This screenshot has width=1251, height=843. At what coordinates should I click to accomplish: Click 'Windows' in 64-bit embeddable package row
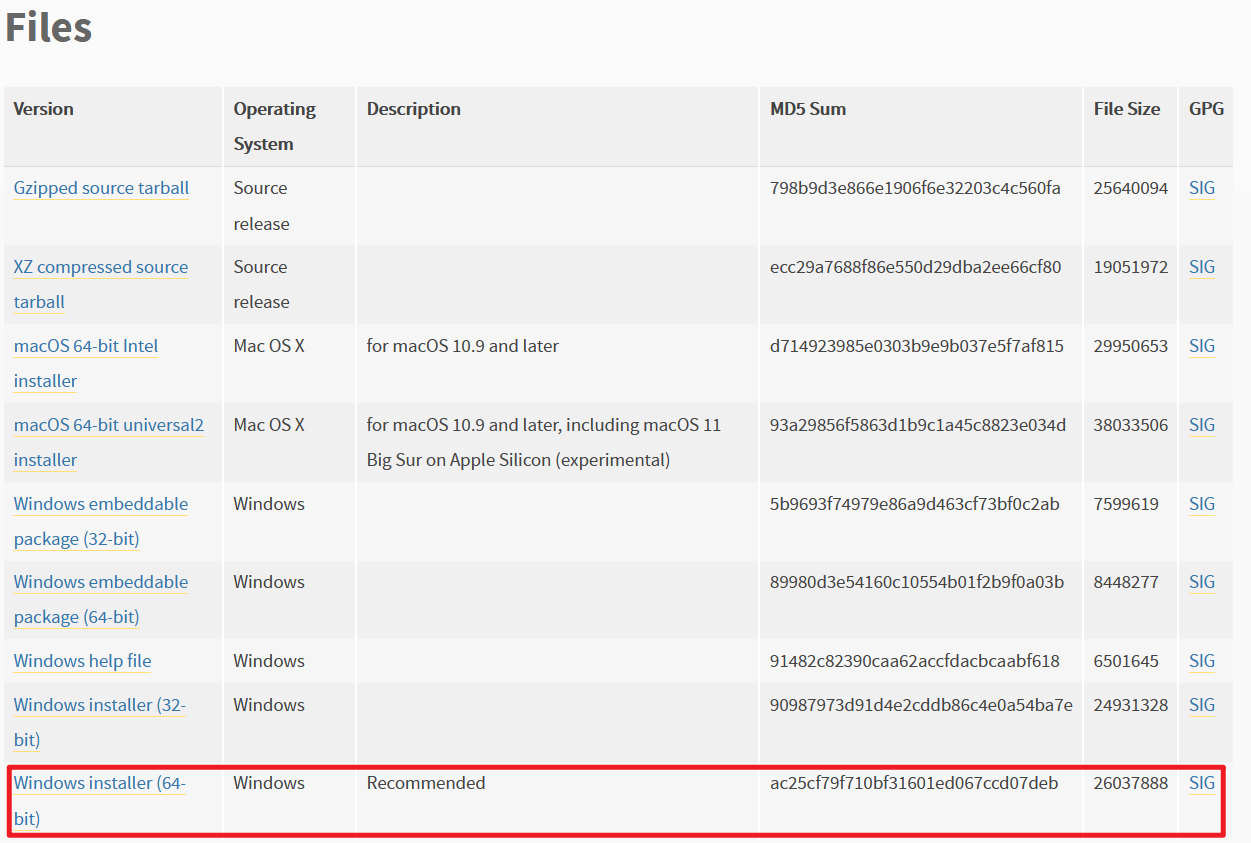(269, 582)
